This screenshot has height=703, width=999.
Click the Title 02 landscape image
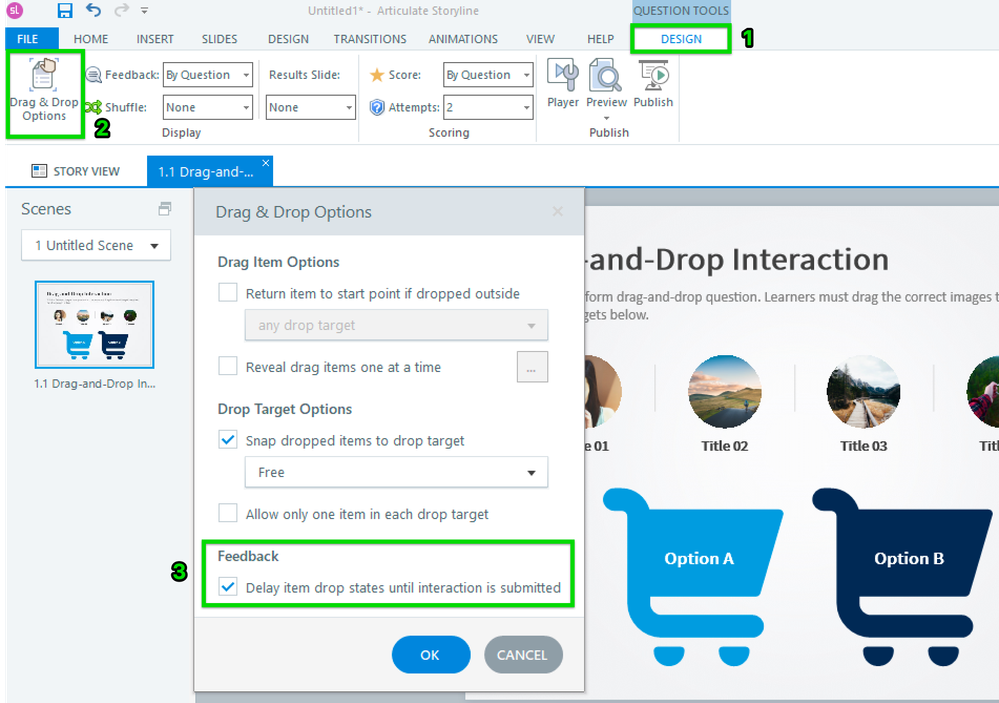pos(724,391)
